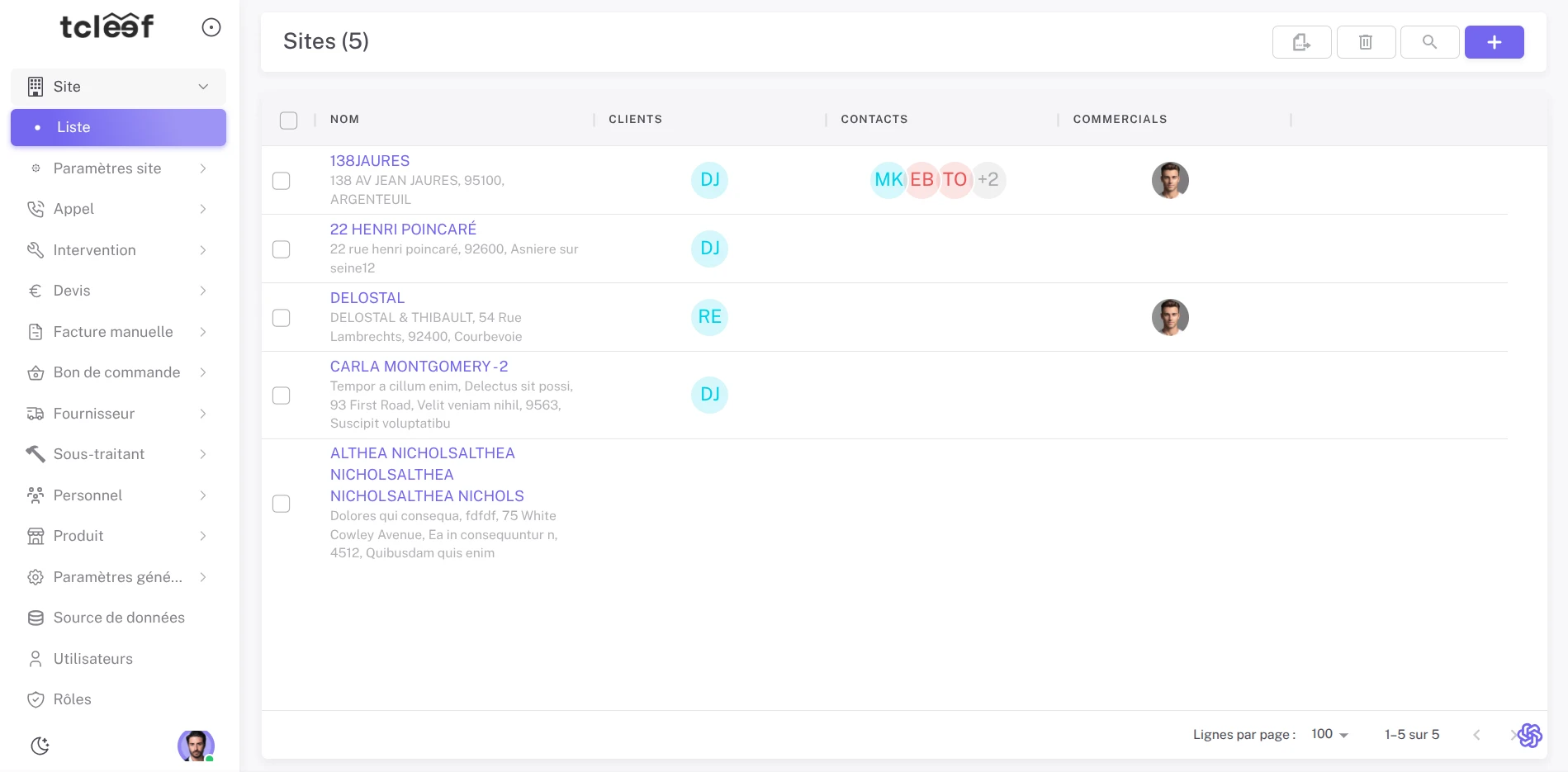The height and width of the screenshot is (772, 1568).
Task: Go to the Rôles menu item
Action: tap(72, 699)
